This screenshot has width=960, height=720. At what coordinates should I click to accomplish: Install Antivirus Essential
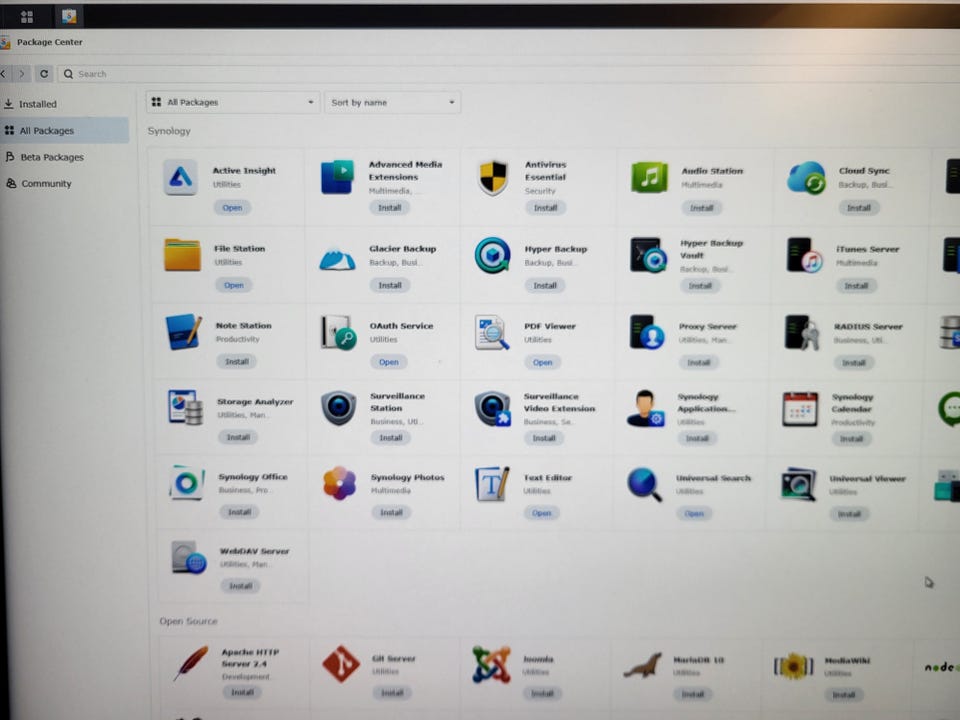click(546, 208)
